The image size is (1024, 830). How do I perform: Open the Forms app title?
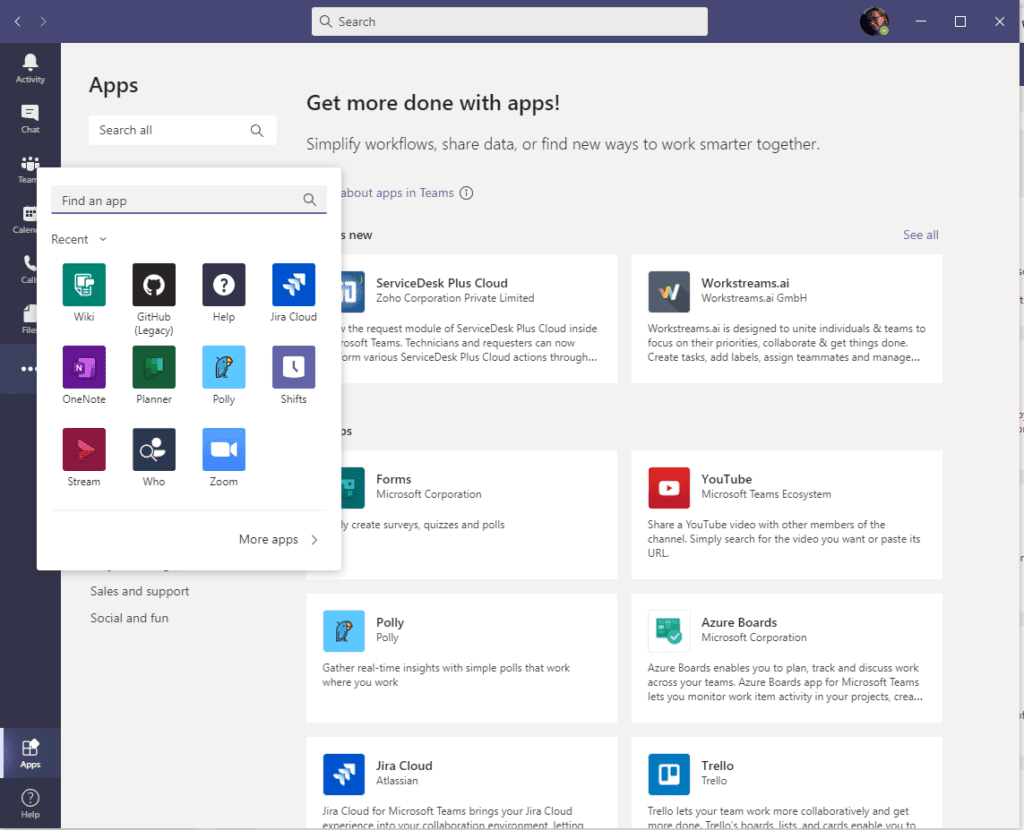point(394,479)
